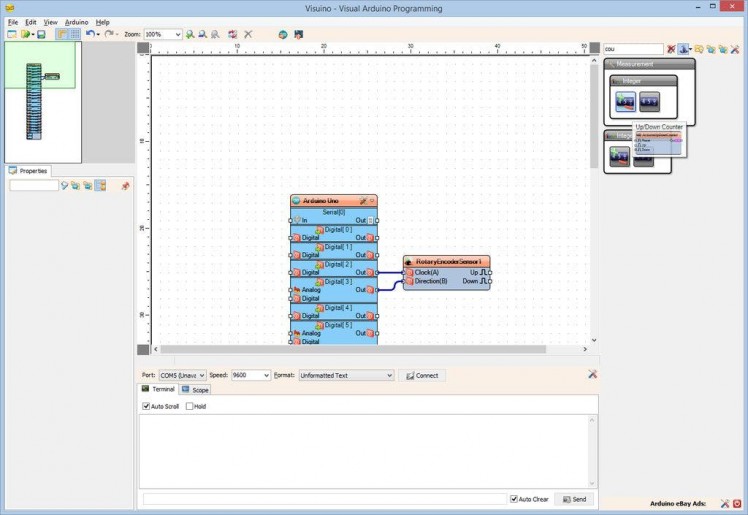Open the Format Unformatted Text dropdown
This screenshot has height=515, width=748.
[x=389, y=376]
